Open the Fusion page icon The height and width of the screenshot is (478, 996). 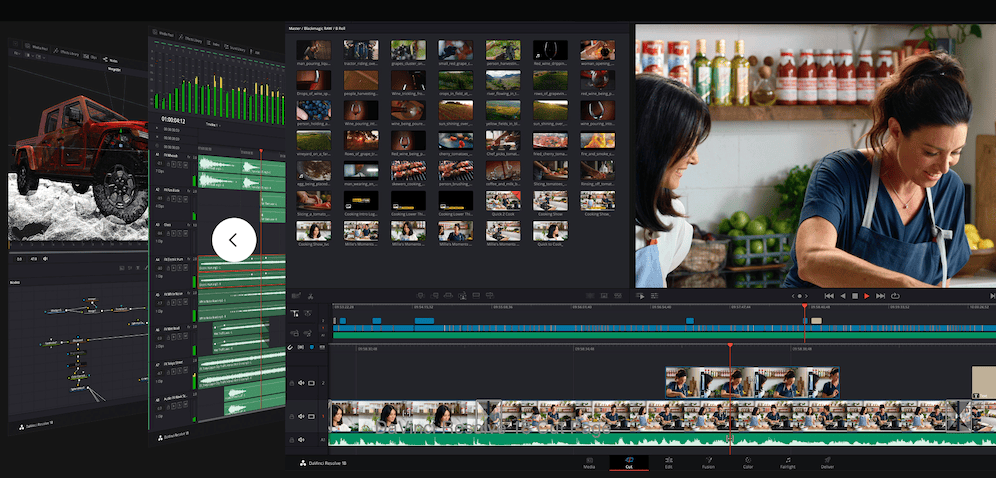[708, 462]
